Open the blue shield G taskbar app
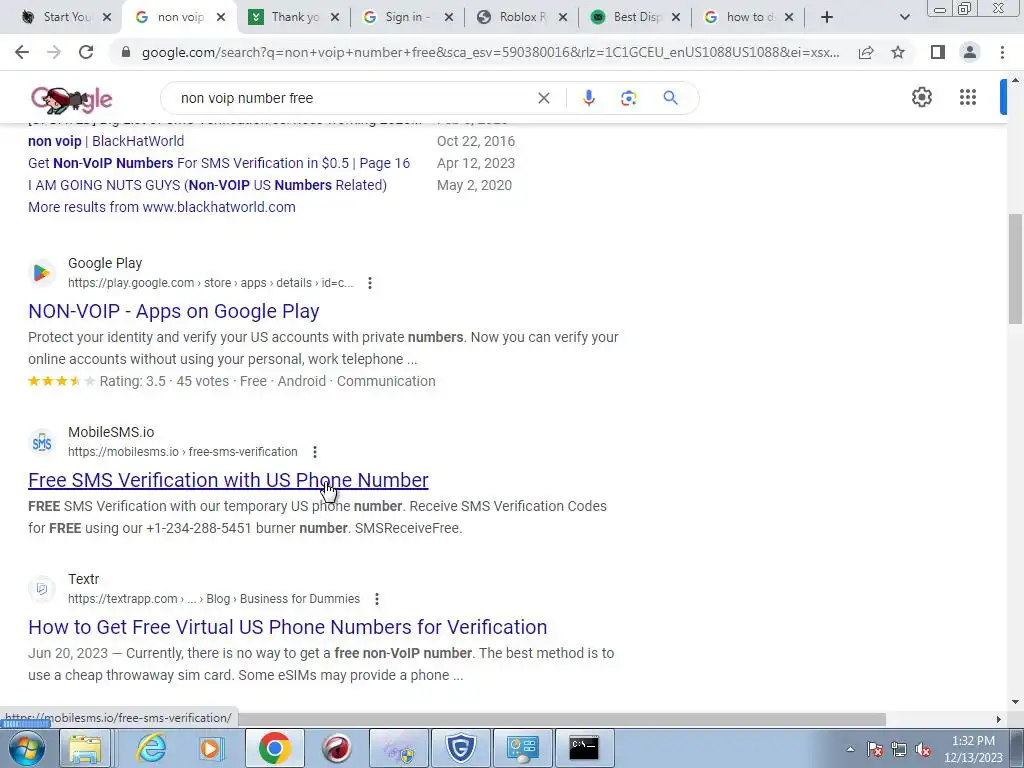The width and height of the screenshot is (1024, 768). click(x=460, y=748)
